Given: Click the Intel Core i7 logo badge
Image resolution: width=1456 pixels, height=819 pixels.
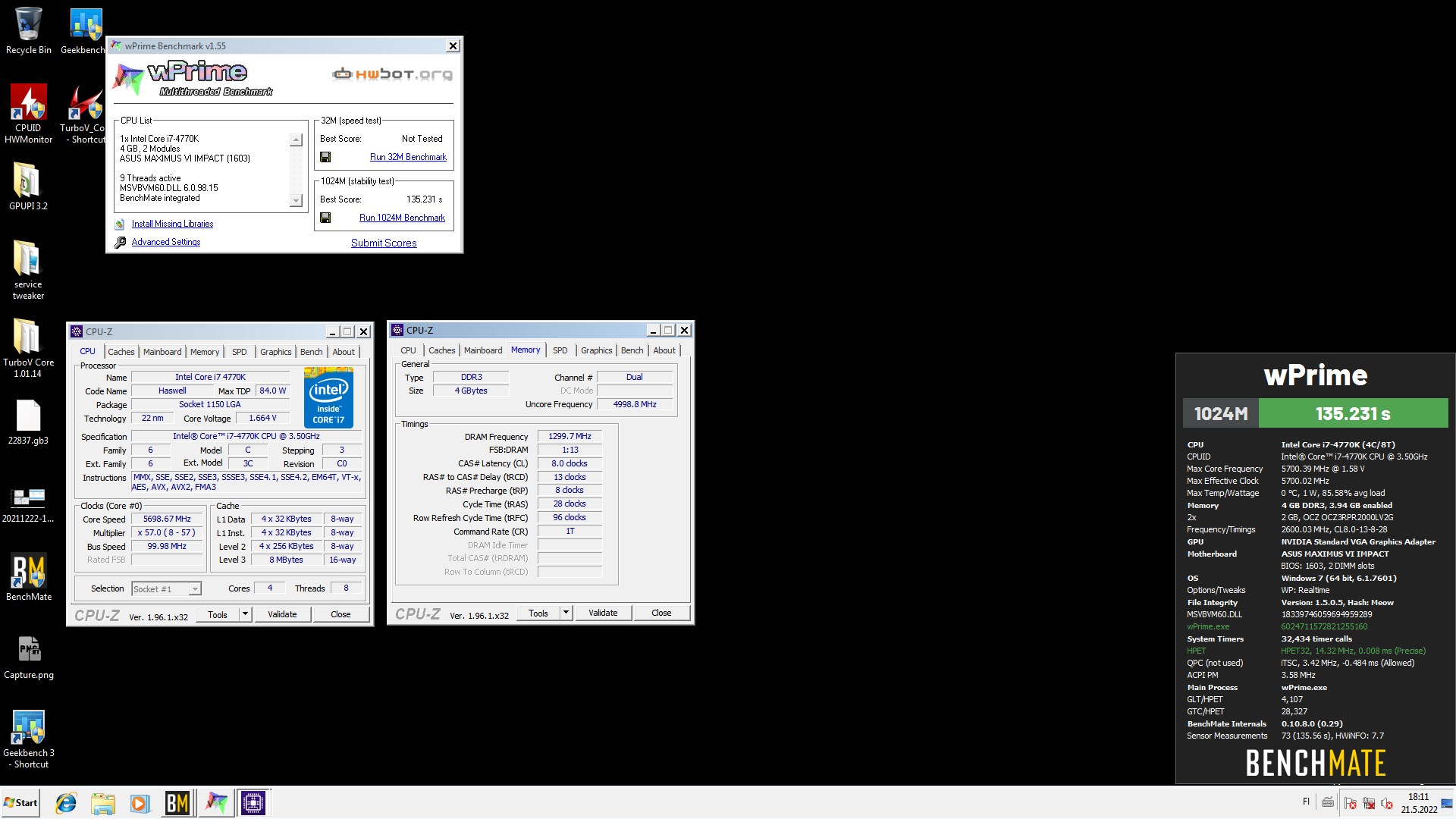Looking at the screenshot, I should (x=328, y=397).
